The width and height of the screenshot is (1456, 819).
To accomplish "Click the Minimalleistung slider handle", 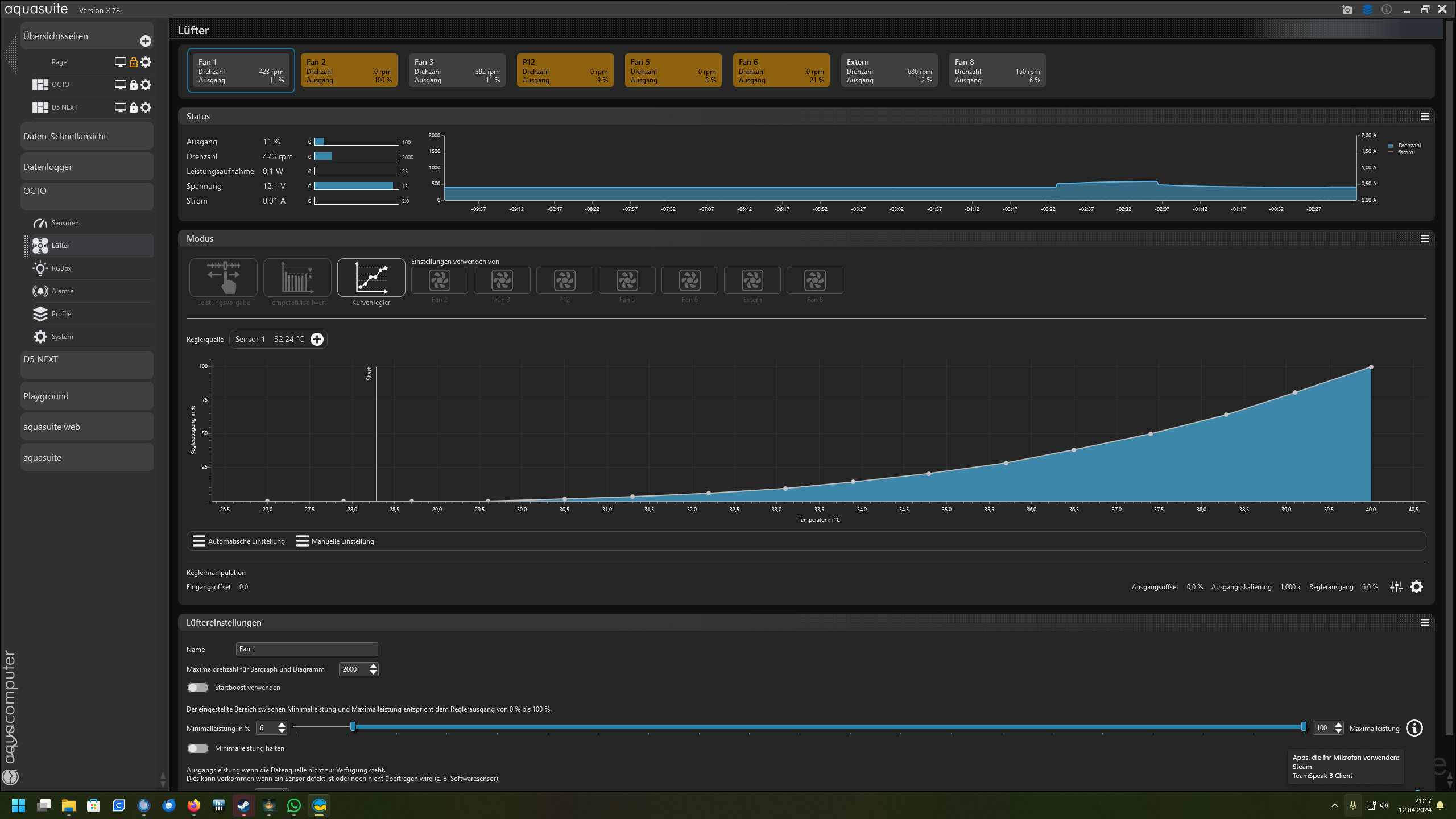I will [353, 727].
